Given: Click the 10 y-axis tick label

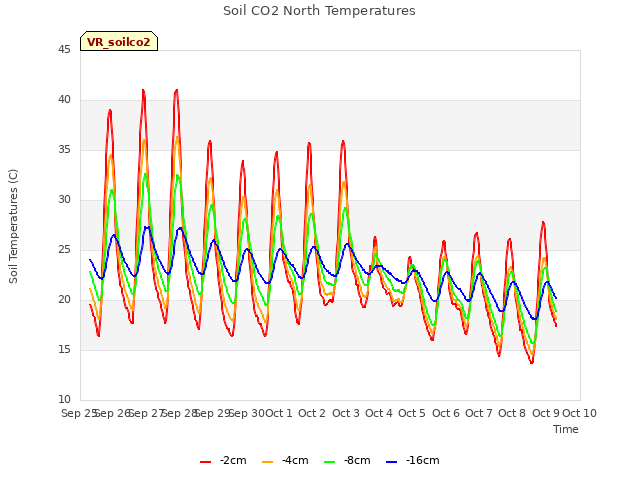Looking at the screenshot, I should (64, 399).
